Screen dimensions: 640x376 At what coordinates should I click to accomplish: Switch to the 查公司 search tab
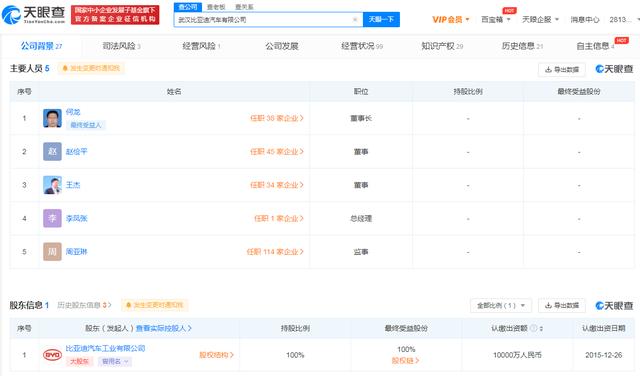[188, 7]
